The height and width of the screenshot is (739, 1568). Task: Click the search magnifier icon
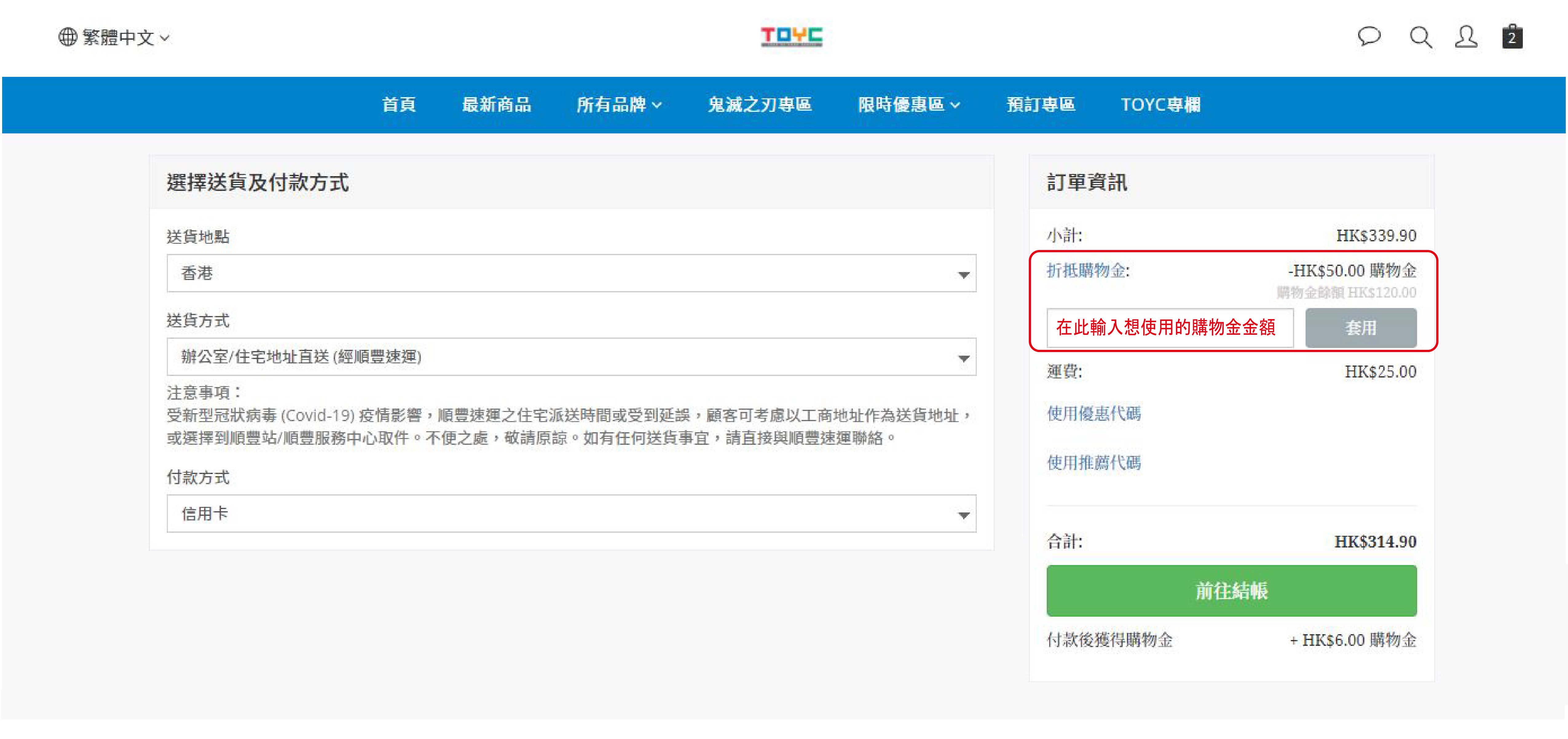(1420, 37)
